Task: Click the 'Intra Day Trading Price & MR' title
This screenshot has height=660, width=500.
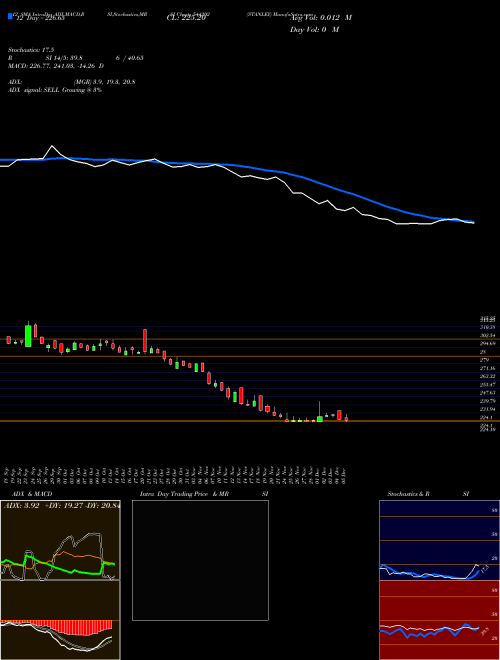Action: [x=185, y=494]
